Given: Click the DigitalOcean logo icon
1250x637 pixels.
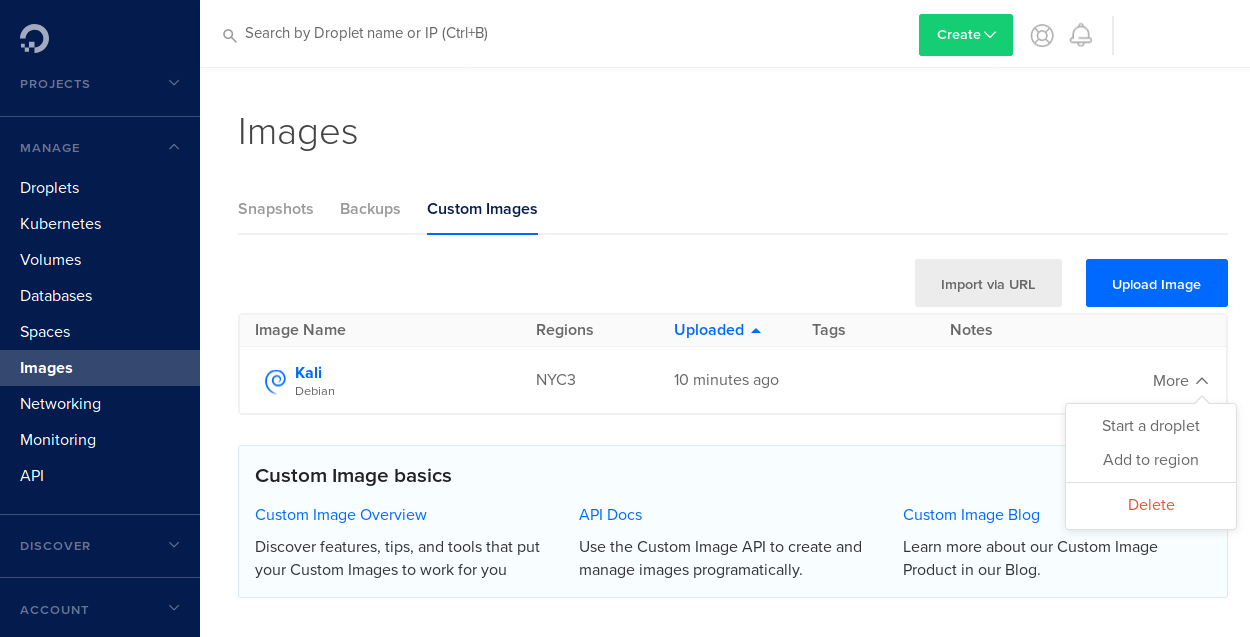Looking at the screenshot, I should (x=34, y=38).
